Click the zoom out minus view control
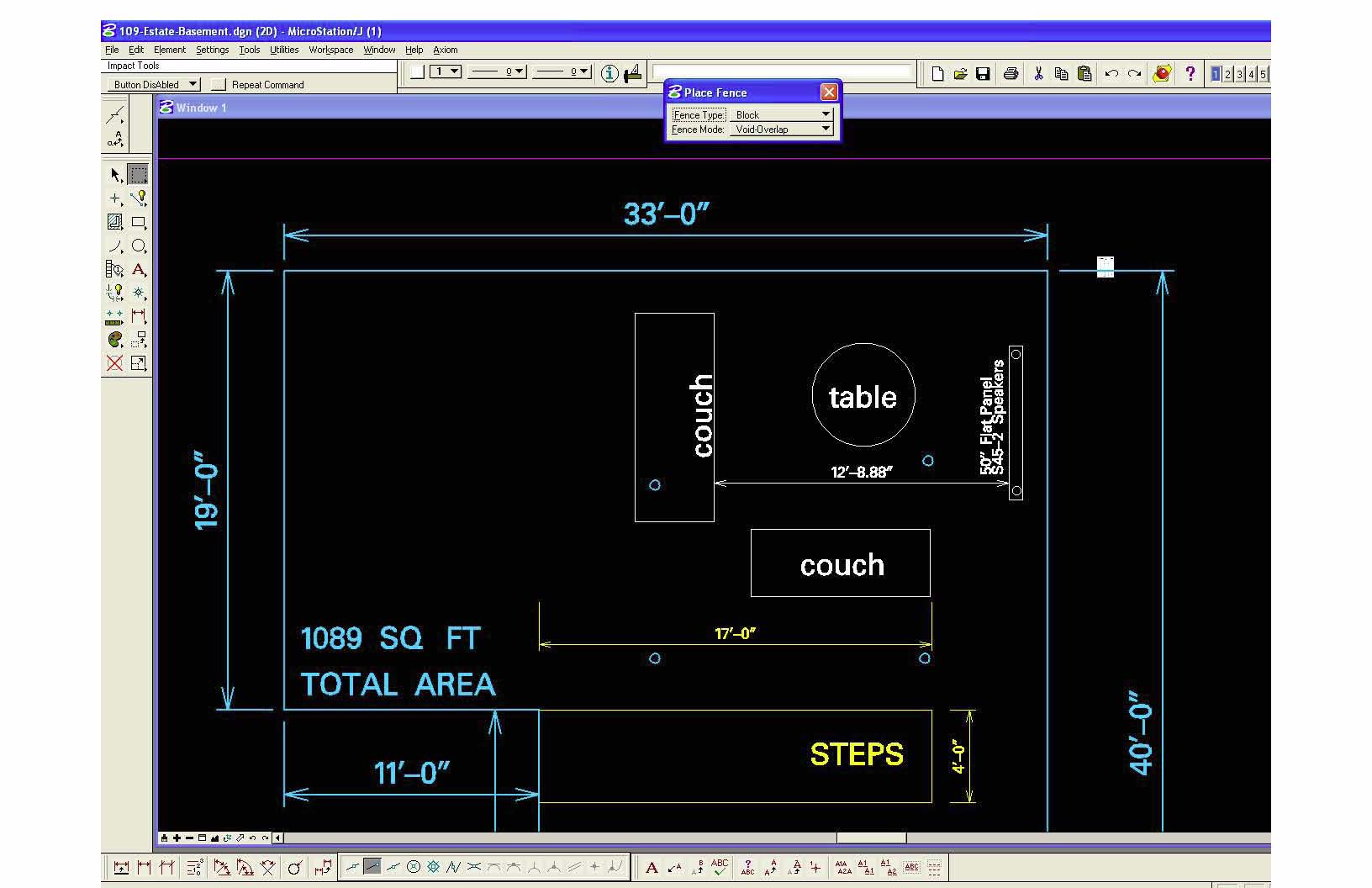Image resolution: width=1372 pixels, height=888 pixels. [189, 838]
